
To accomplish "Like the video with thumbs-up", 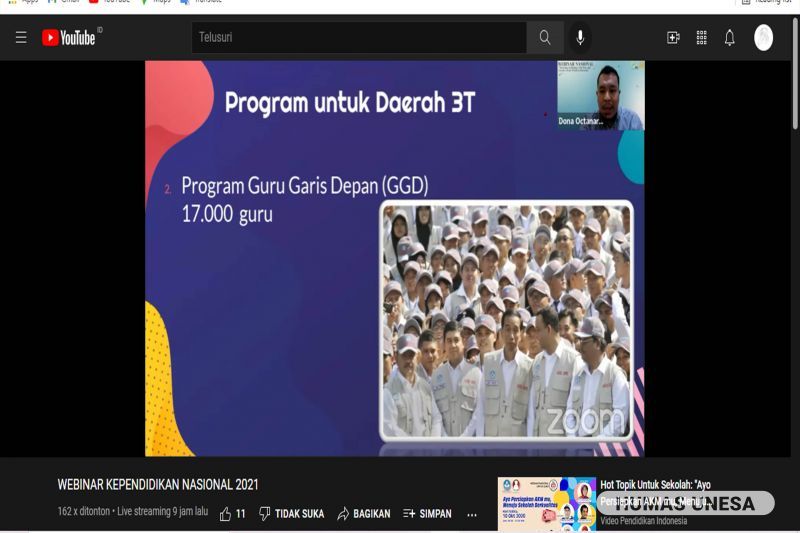I will tap(226, 514).
